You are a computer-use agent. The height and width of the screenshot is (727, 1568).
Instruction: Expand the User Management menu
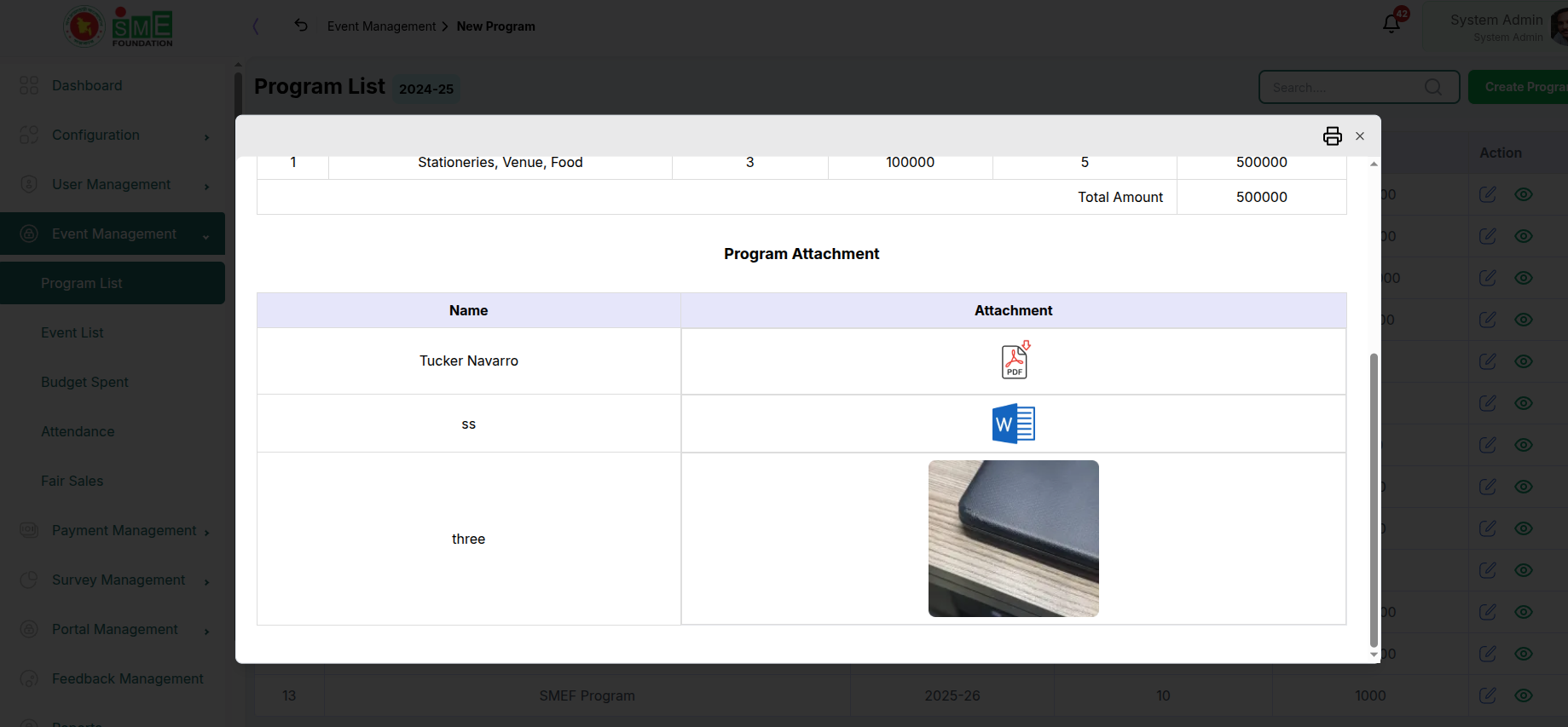pyautogui.click(x=113, y=184)
